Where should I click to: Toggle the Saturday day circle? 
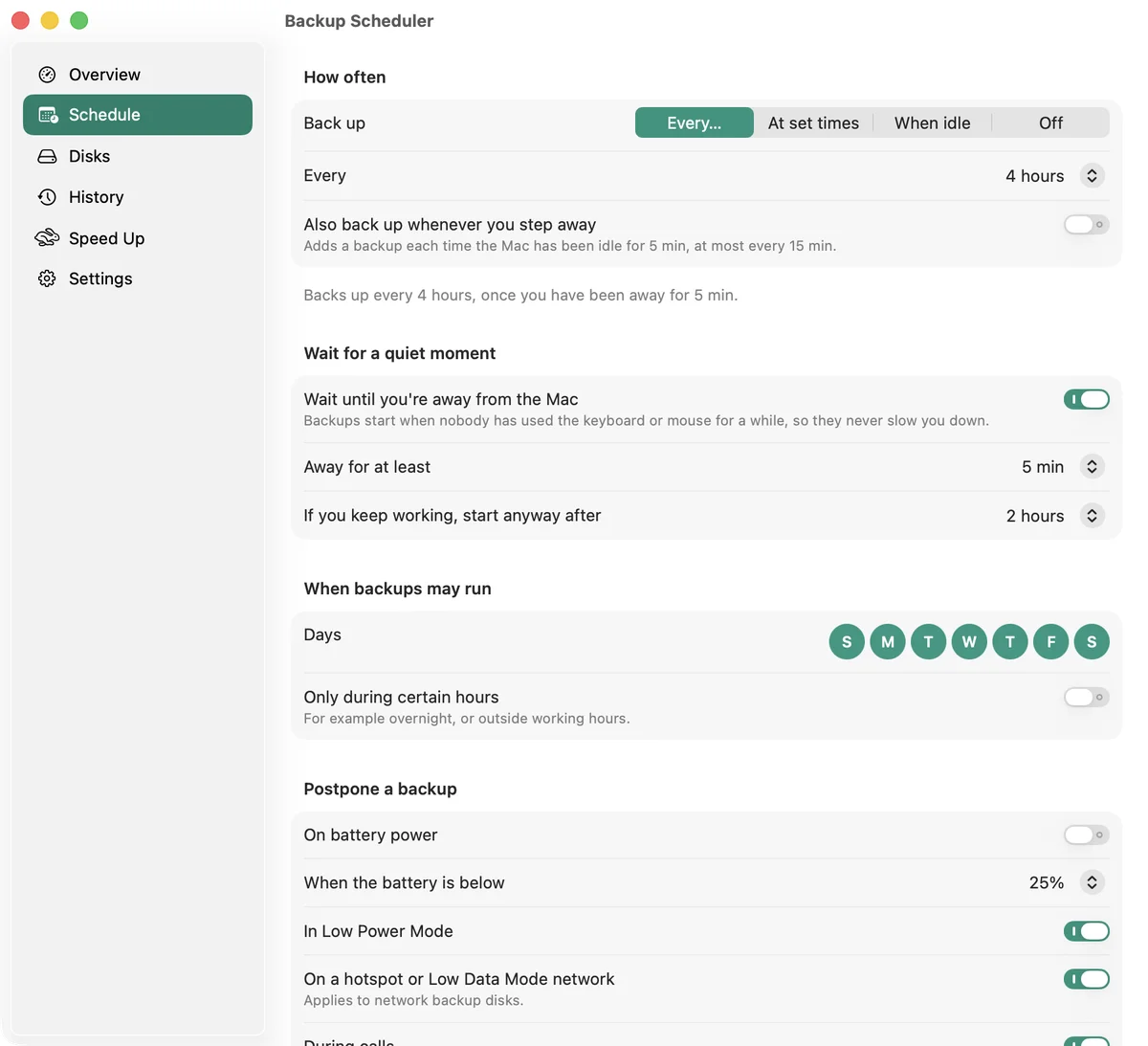pyautogui.click(x=1092, y=641)
